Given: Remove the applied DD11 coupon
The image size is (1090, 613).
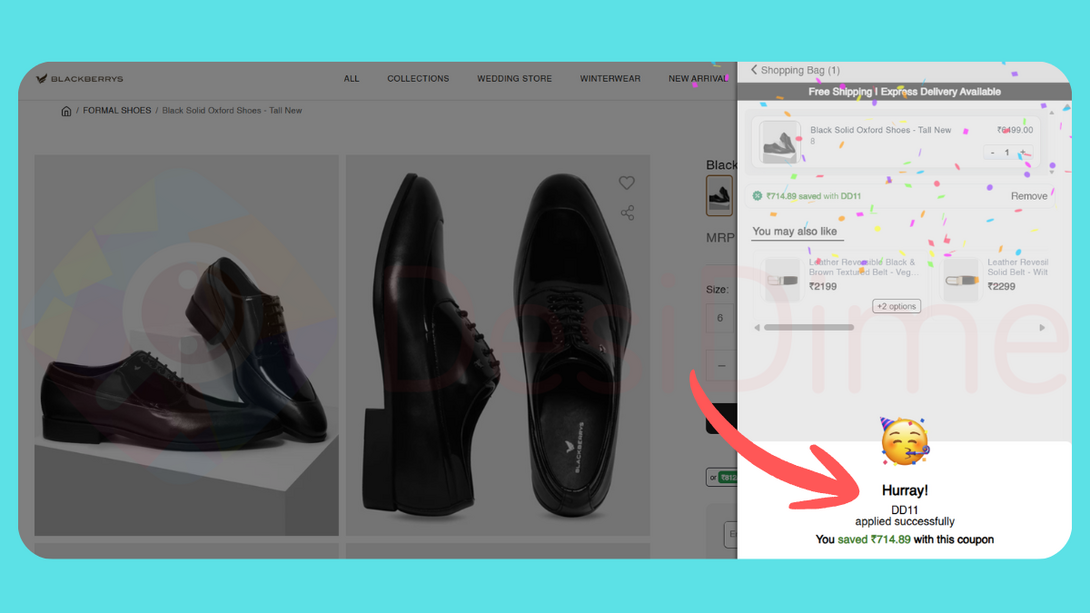Looking at the screenshot, I should click(x=1028, y=196).
